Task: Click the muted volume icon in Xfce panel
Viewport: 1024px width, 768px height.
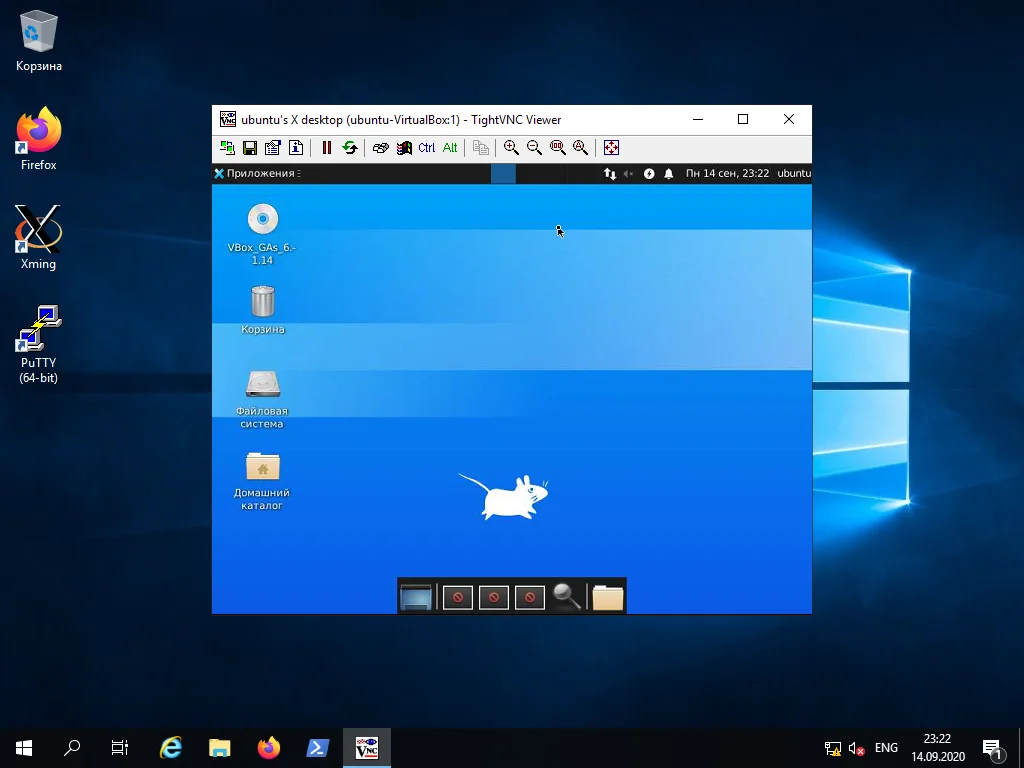Action: pyautogui.click(x=629, y=173)
